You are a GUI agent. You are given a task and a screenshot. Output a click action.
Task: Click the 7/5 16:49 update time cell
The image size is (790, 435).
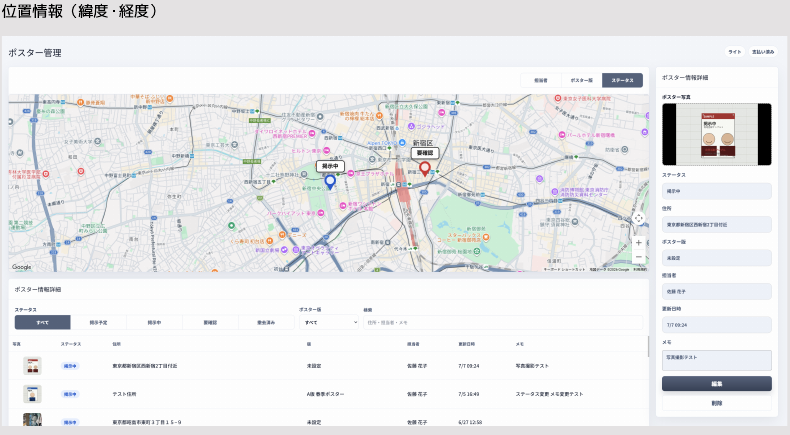click(469, 394)
